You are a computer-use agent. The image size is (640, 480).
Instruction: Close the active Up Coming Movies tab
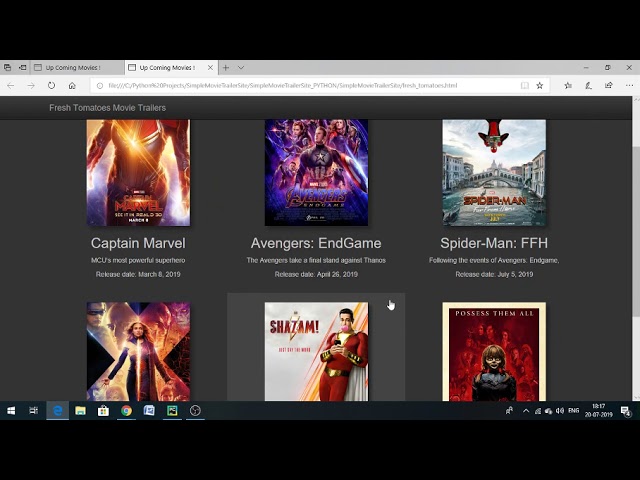pyautogui.click(x=210, y=68)
